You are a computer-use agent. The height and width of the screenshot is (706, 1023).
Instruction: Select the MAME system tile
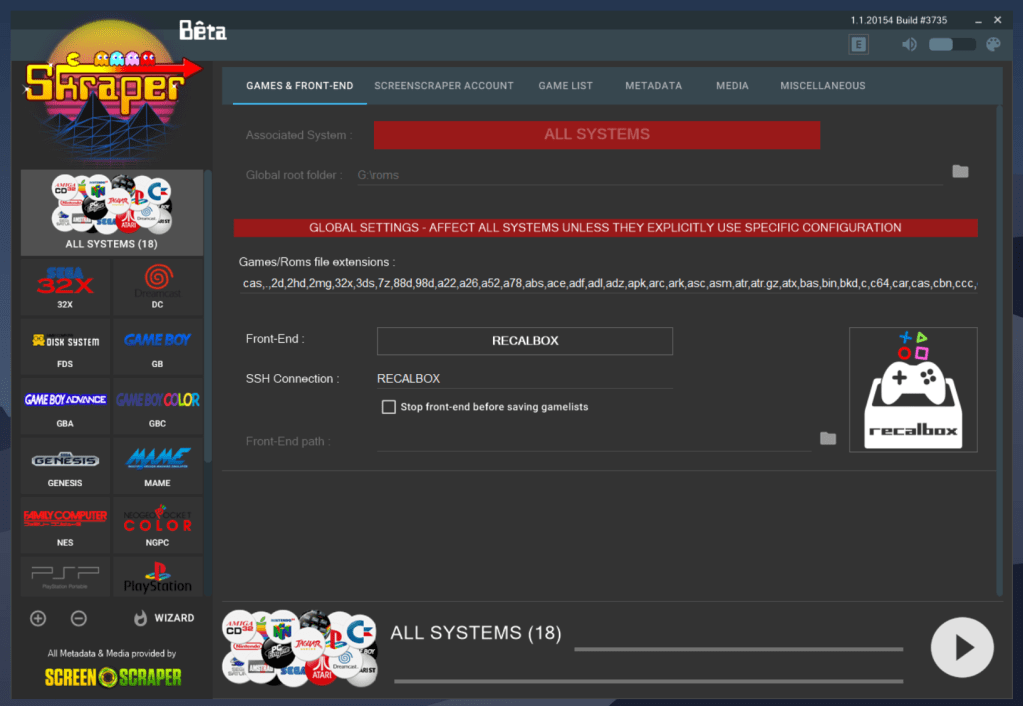click(157, 465)
